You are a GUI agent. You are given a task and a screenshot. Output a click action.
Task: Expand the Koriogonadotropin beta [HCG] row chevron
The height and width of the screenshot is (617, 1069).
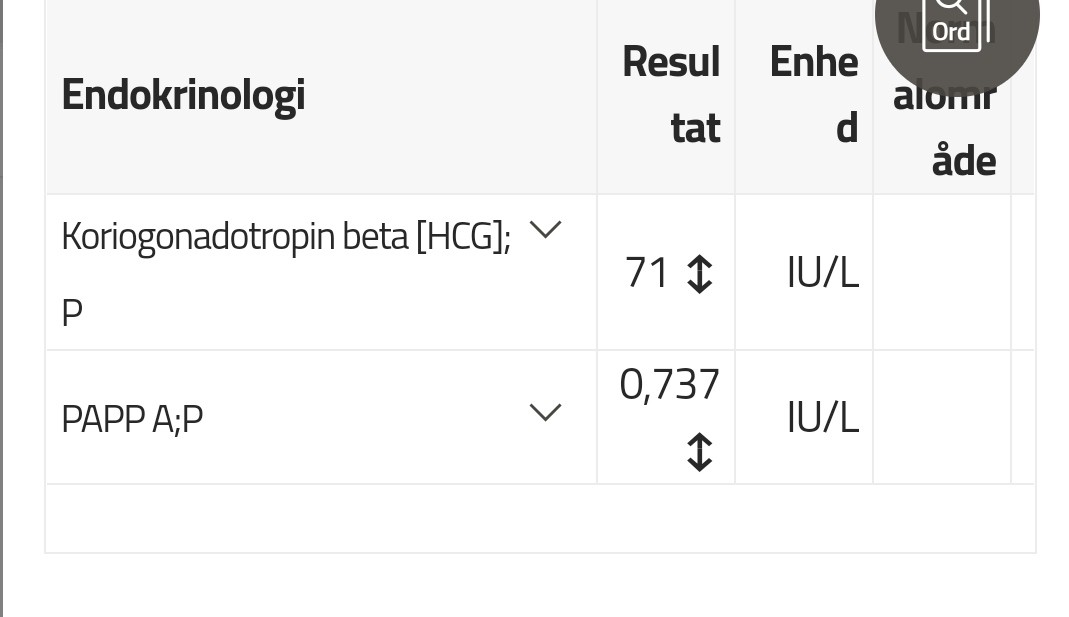tap(545, 230)
